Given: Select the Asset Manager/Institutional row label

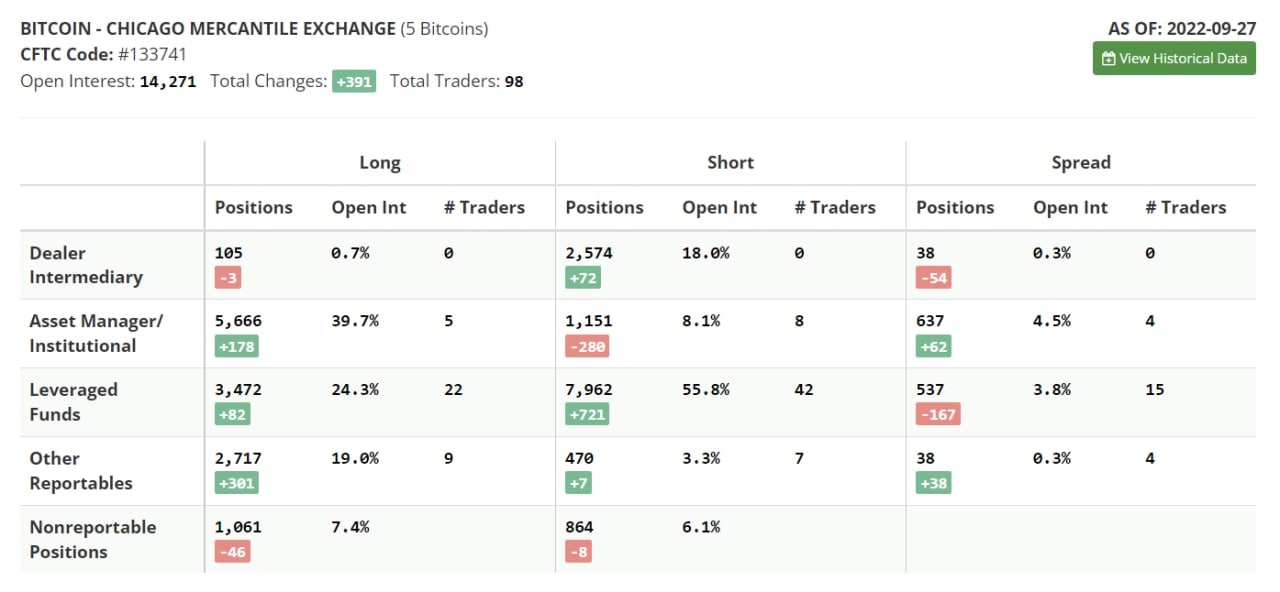Looking at the screenshot, I should point(96,333).
